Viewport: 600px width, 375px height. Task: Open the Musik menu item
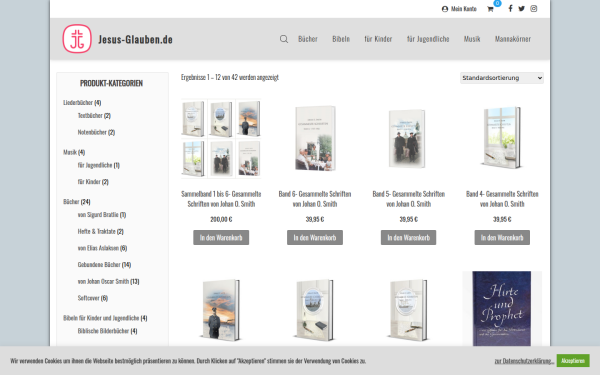tap(472, 39)
